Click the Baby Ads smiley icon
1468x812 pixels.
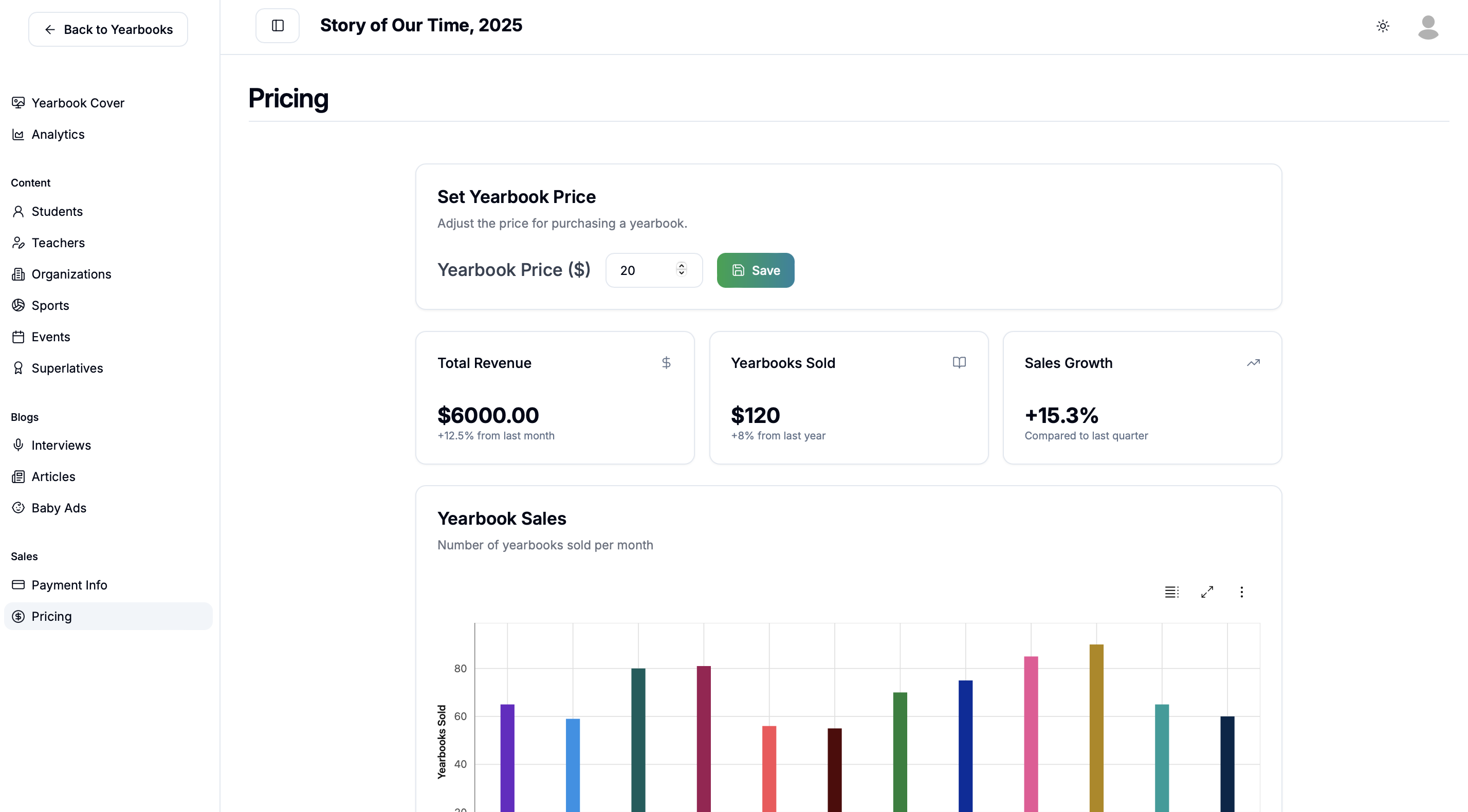[x=17, y=508]
